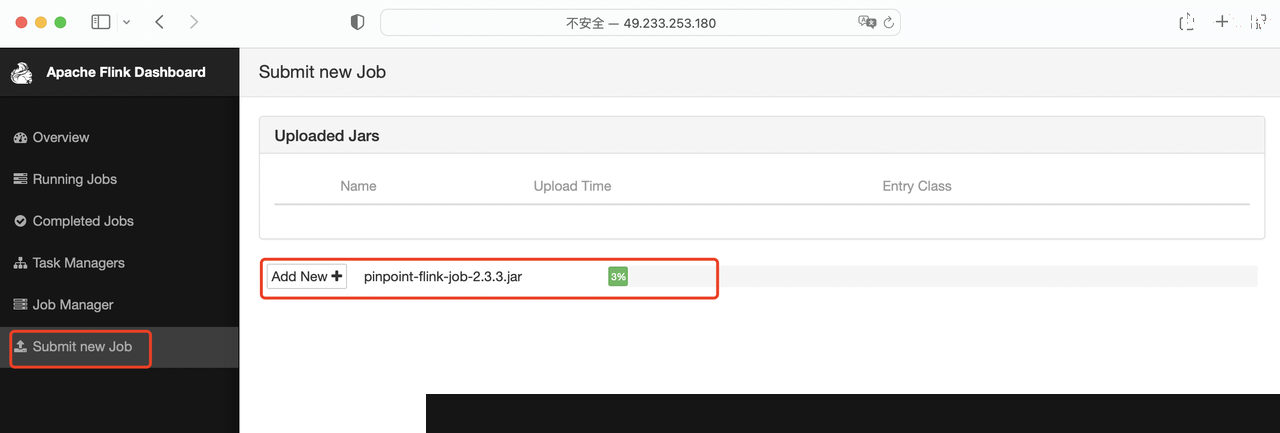
Task: Click the Entry Class column header
Action: point(917,186)
